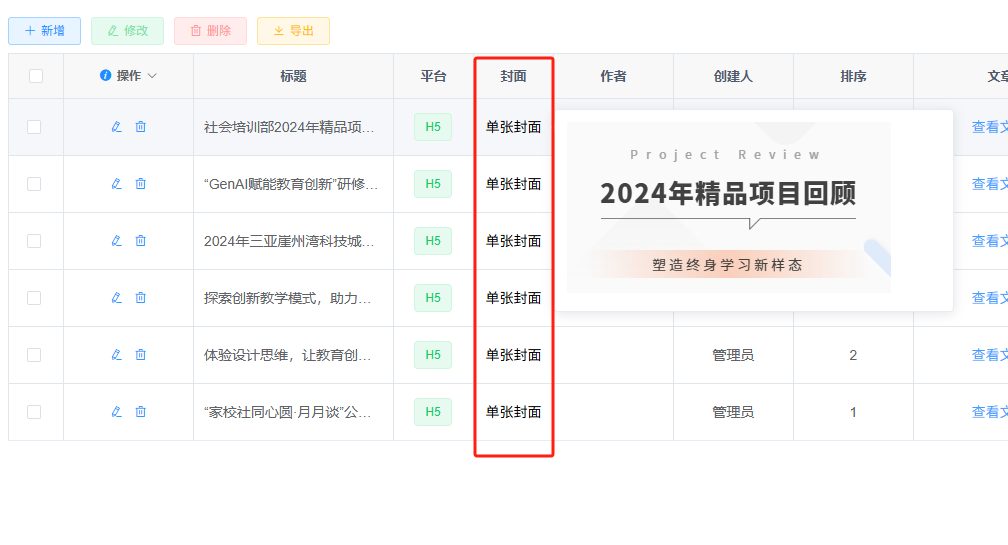Click the 修改 (edit) button
Image resolution: width=1008 pixels, height=545 pixels.
127,31
